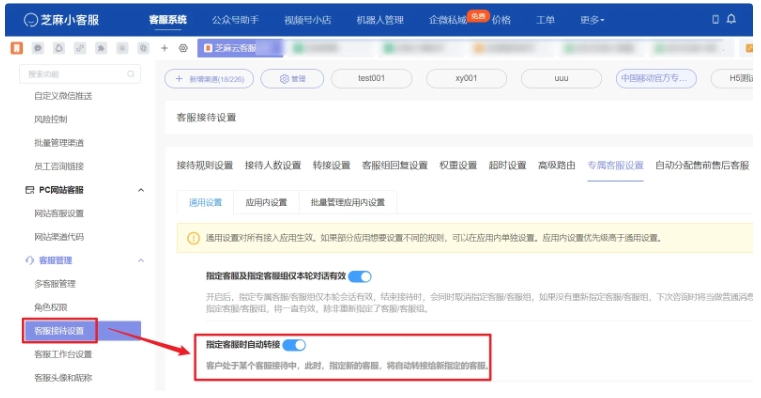Click the link chain icon in toolbar
The width and height of the screenshot is (761, 398).
pos(80,48)
